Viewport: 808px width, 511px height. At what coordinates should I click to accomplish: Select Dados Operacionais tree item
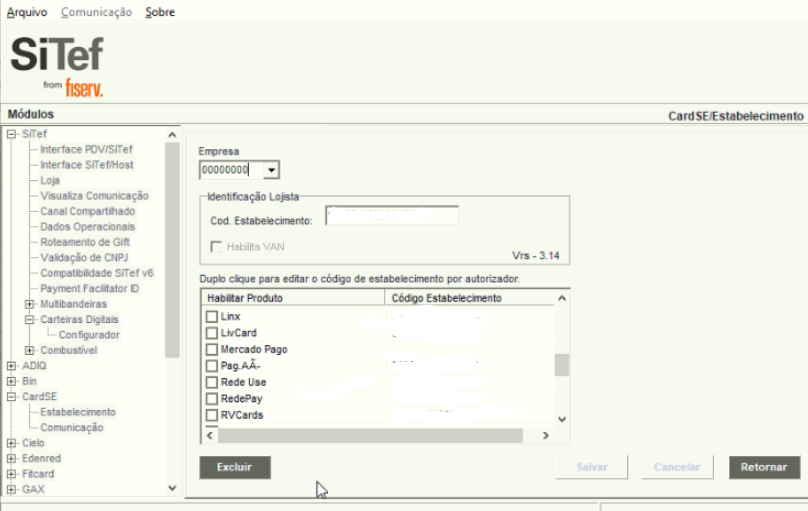[88, 227]
